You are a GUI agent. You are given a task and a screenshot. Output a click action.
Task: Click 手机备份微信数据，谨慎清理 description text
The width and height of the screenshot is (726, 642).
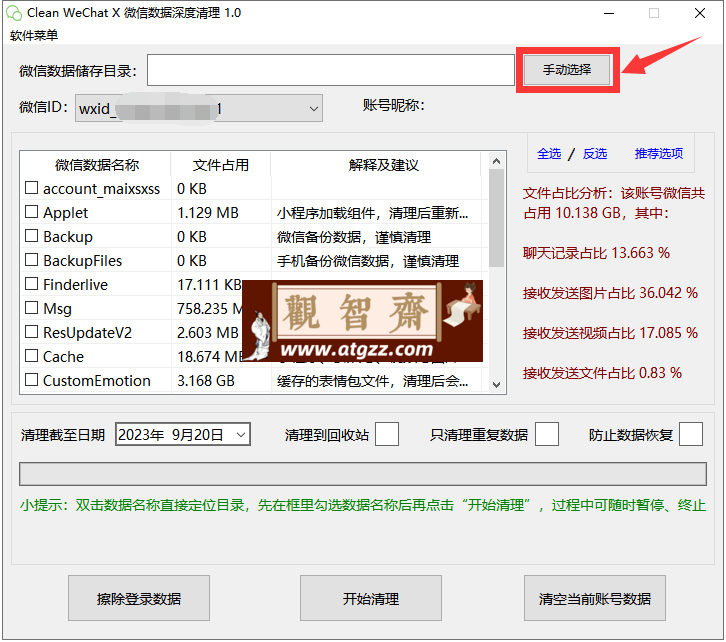pos(368,261)
